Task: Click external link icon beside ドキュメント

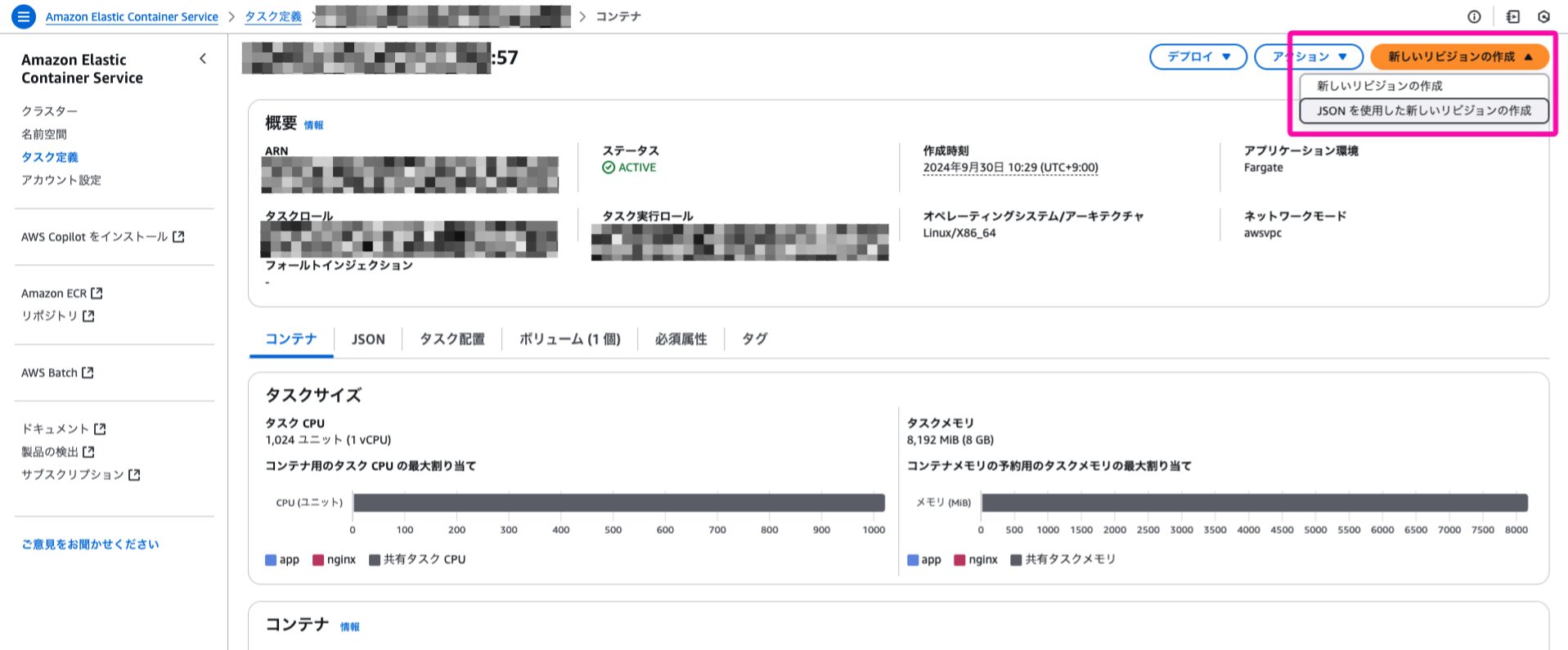Action: tap(100, 428)
